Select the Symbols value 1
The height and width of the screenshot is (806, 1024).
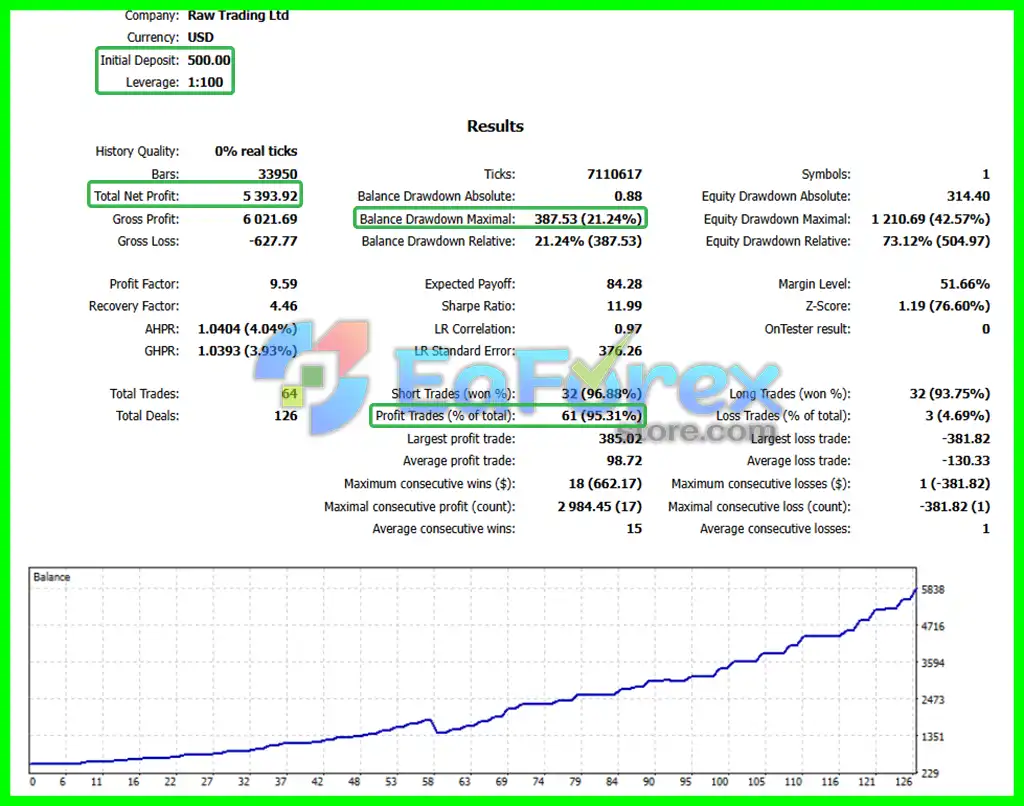pos(986,174)
